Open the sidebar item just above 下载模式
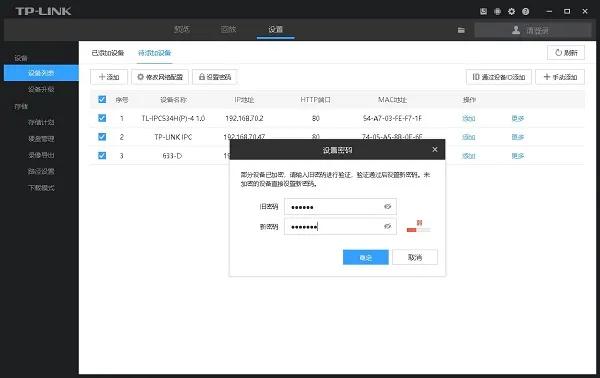Image resolution: width=600 pixels, height=378 pixels. tap(41, 171)
